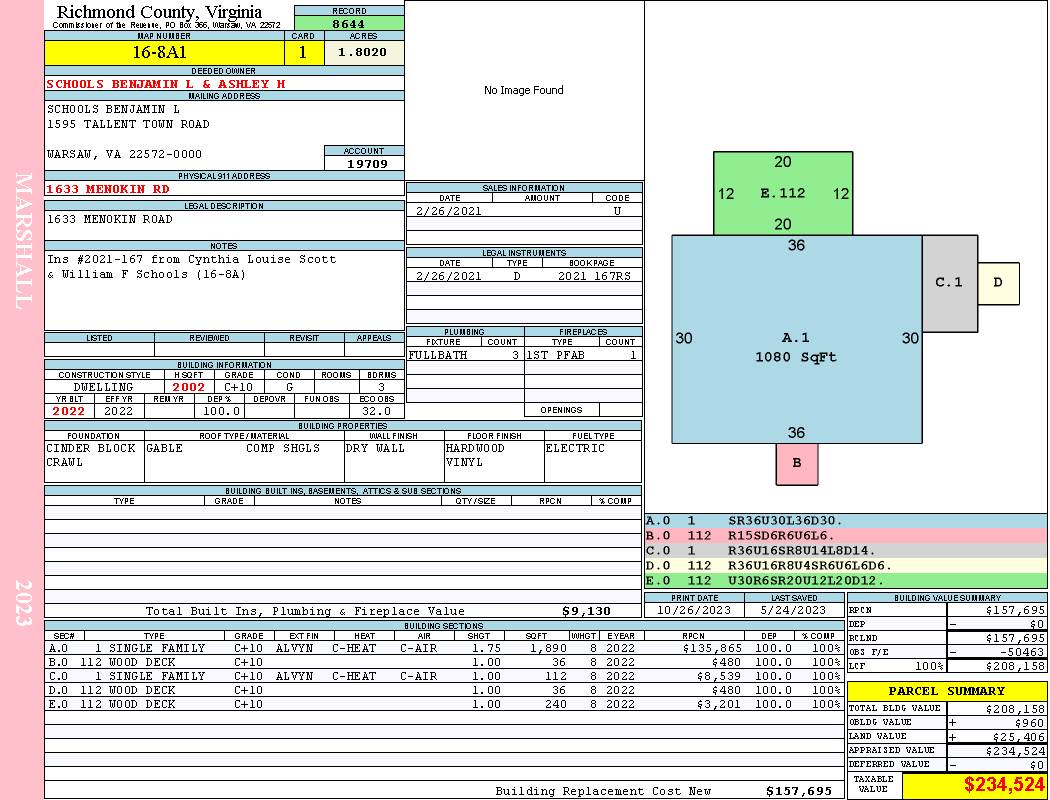Click sketch legend row A.0 SR36U30L36D30
1050x800 pixels.
[846, 520]
